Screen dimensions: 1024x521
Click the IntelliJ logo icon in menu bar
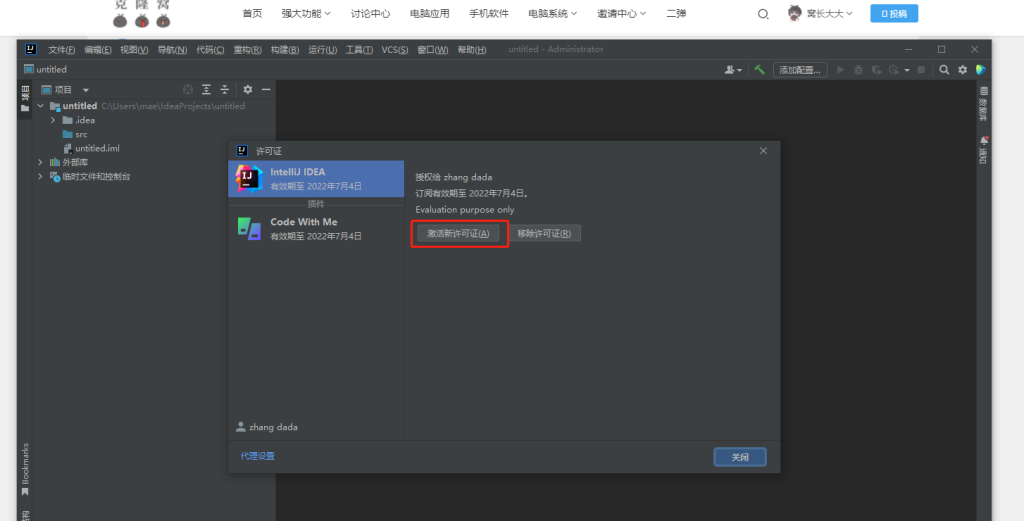coord(31,49)
